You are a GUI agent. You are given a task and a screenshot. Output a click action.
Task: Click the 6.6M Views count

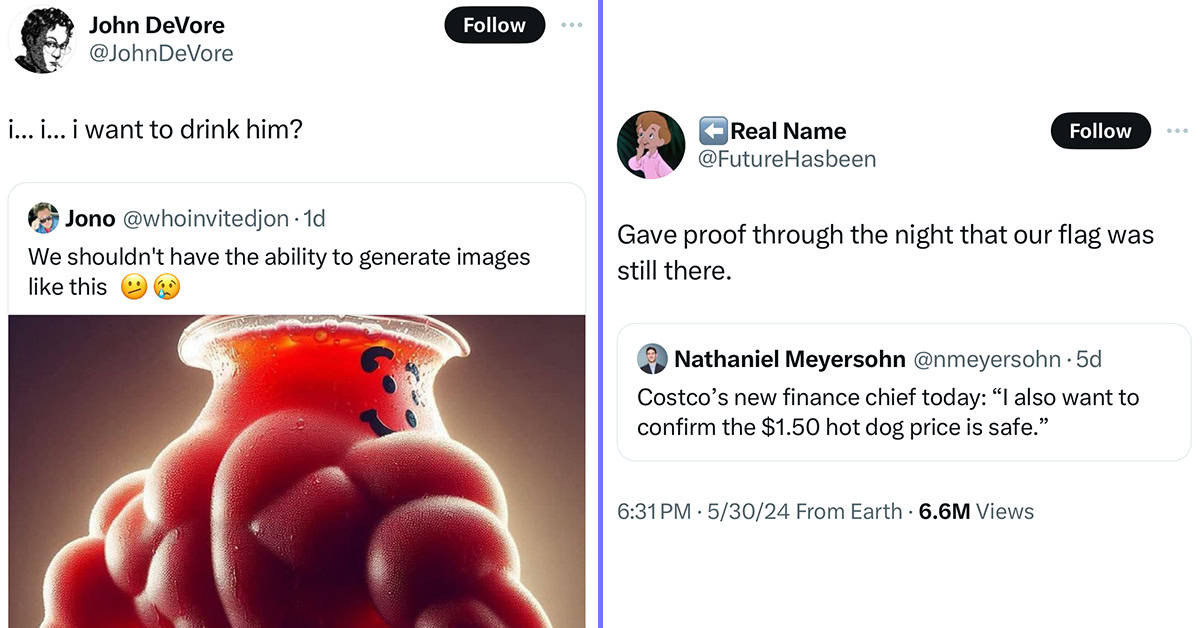pyautogui.click(x=976, y=511)
